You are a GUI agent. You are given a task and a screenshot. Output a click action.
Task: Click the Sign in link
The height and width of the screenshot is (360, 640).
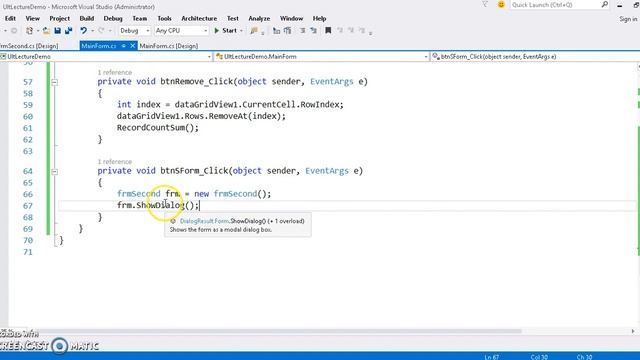tap(628, 19)
